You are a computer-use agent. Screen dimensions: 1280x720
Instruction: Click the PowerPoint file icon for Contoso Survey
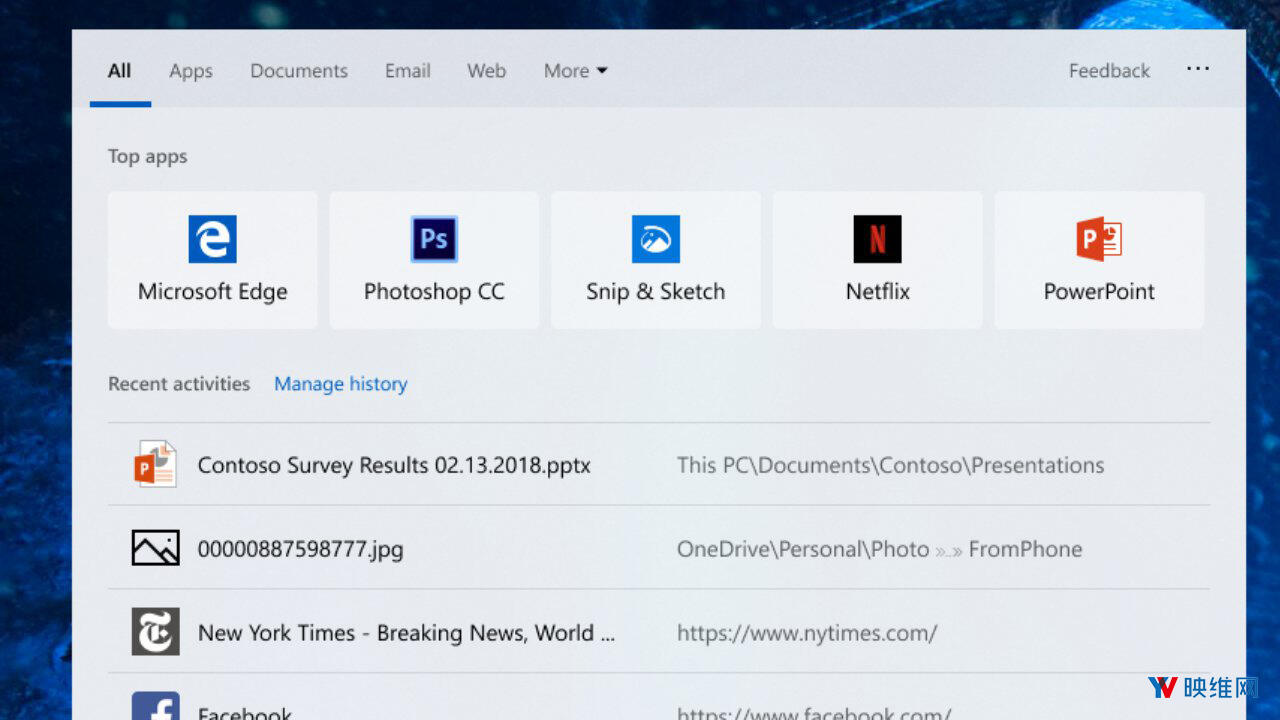155,465
